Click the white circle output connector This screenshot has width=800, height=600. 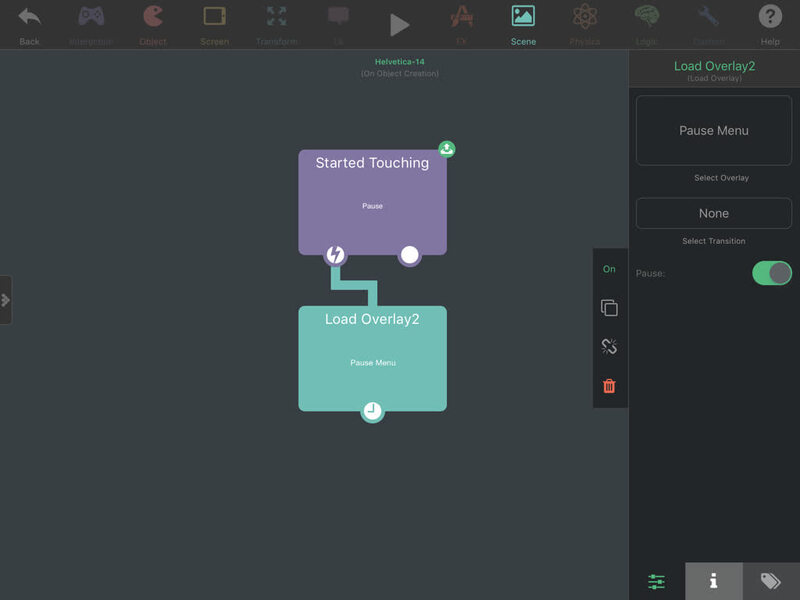coord(410,255)
